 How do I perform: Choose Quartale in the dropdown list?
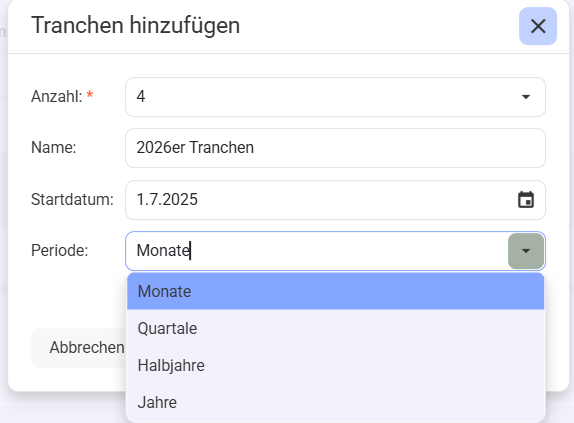335,328
